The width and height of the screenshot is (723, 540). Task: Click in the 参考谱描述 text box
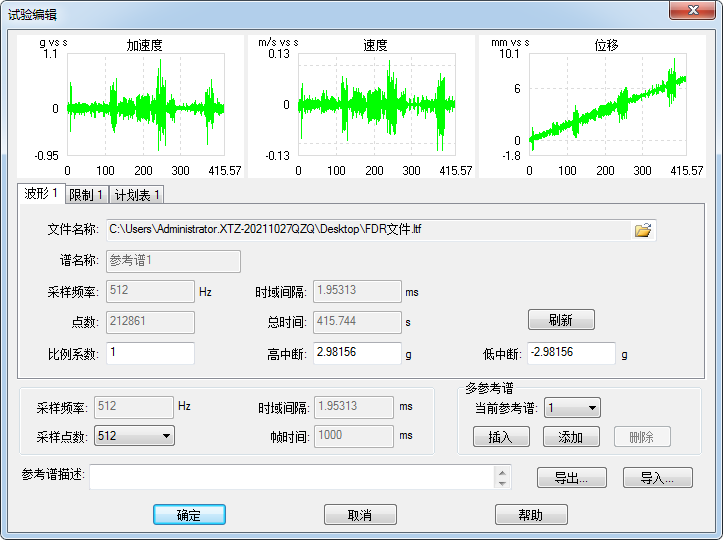(x=295, y=478)
